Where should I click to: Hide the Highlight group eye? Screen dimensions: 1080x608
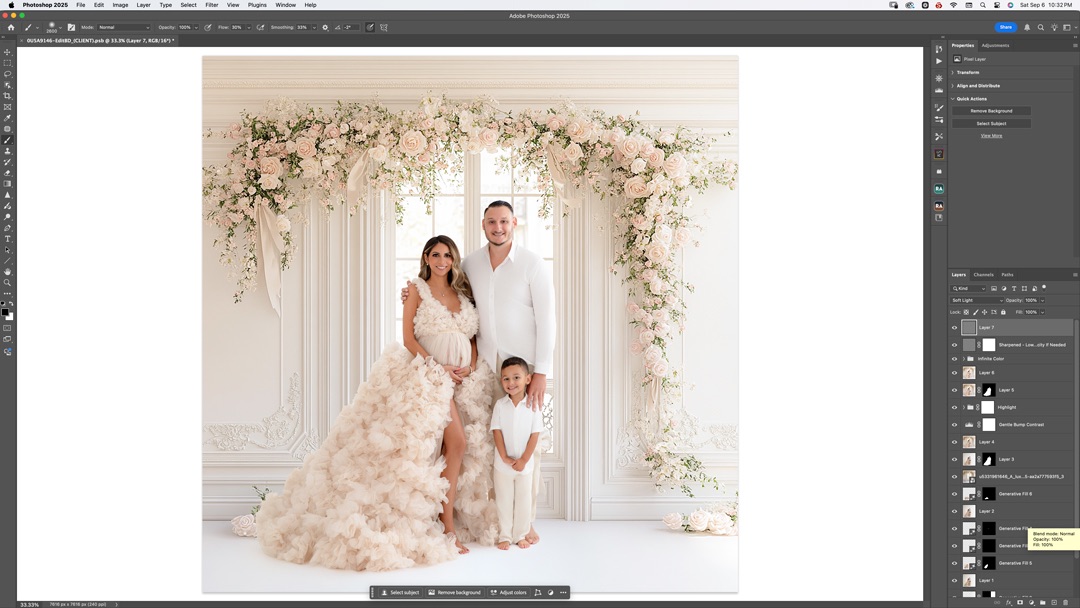(x=955, y=408)
